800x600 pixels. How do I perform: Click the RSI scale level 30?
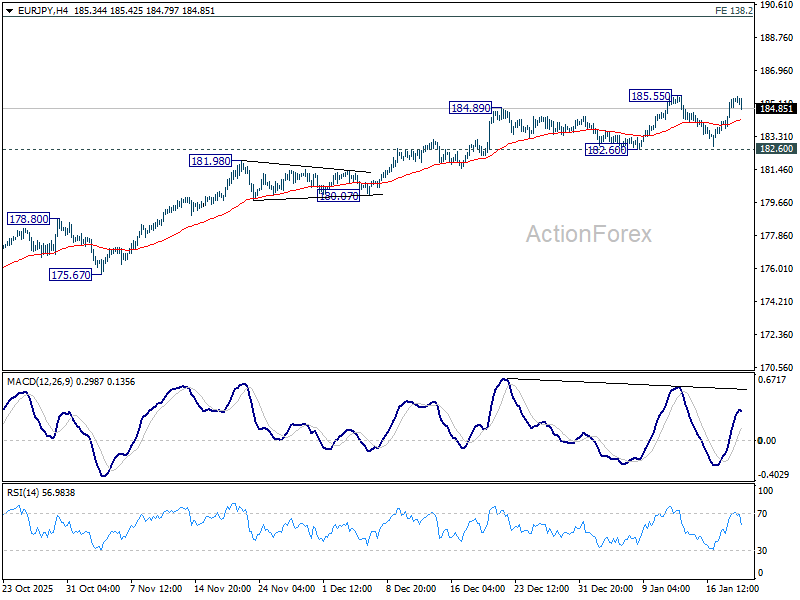point(762,551)
